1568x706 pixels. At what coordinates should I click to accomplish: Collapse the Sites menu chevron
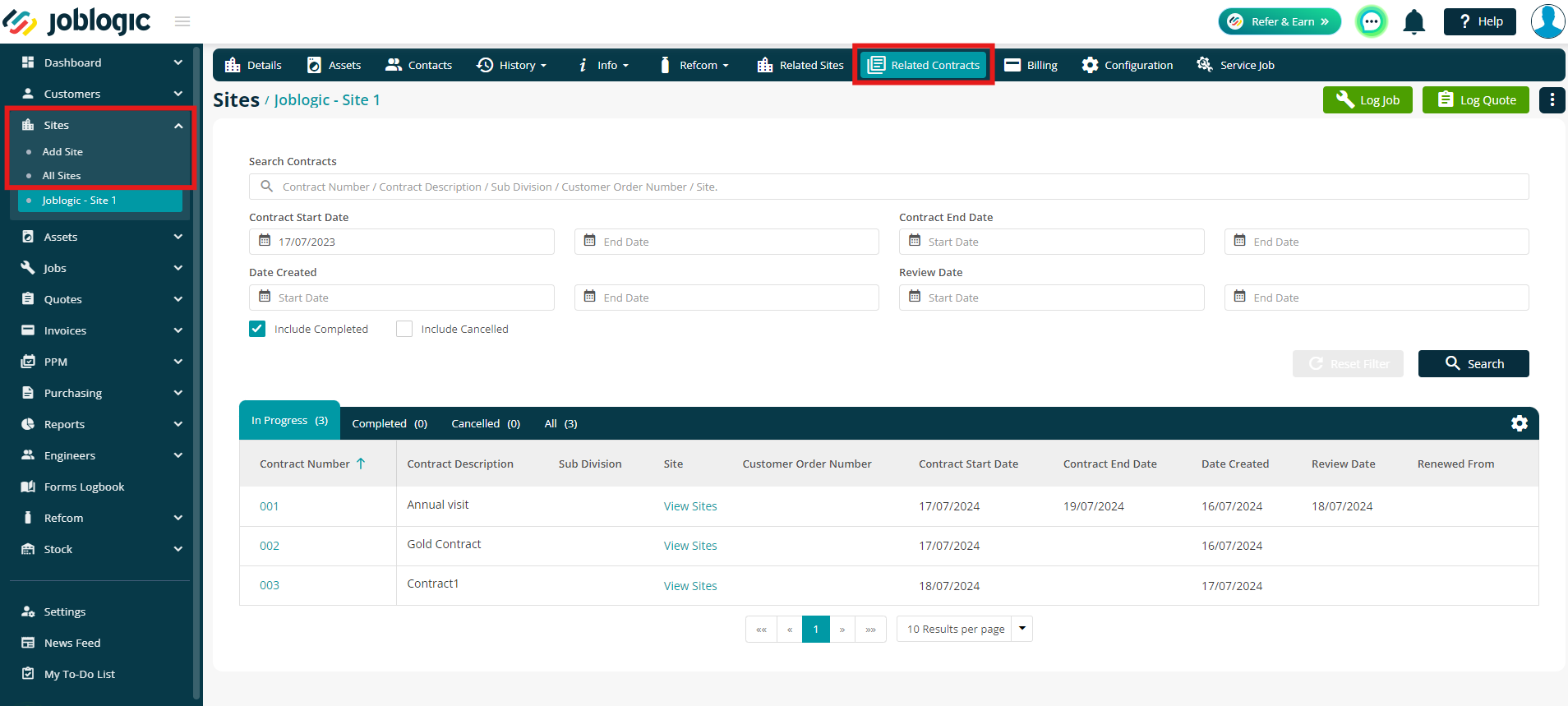tap(178, 126)
